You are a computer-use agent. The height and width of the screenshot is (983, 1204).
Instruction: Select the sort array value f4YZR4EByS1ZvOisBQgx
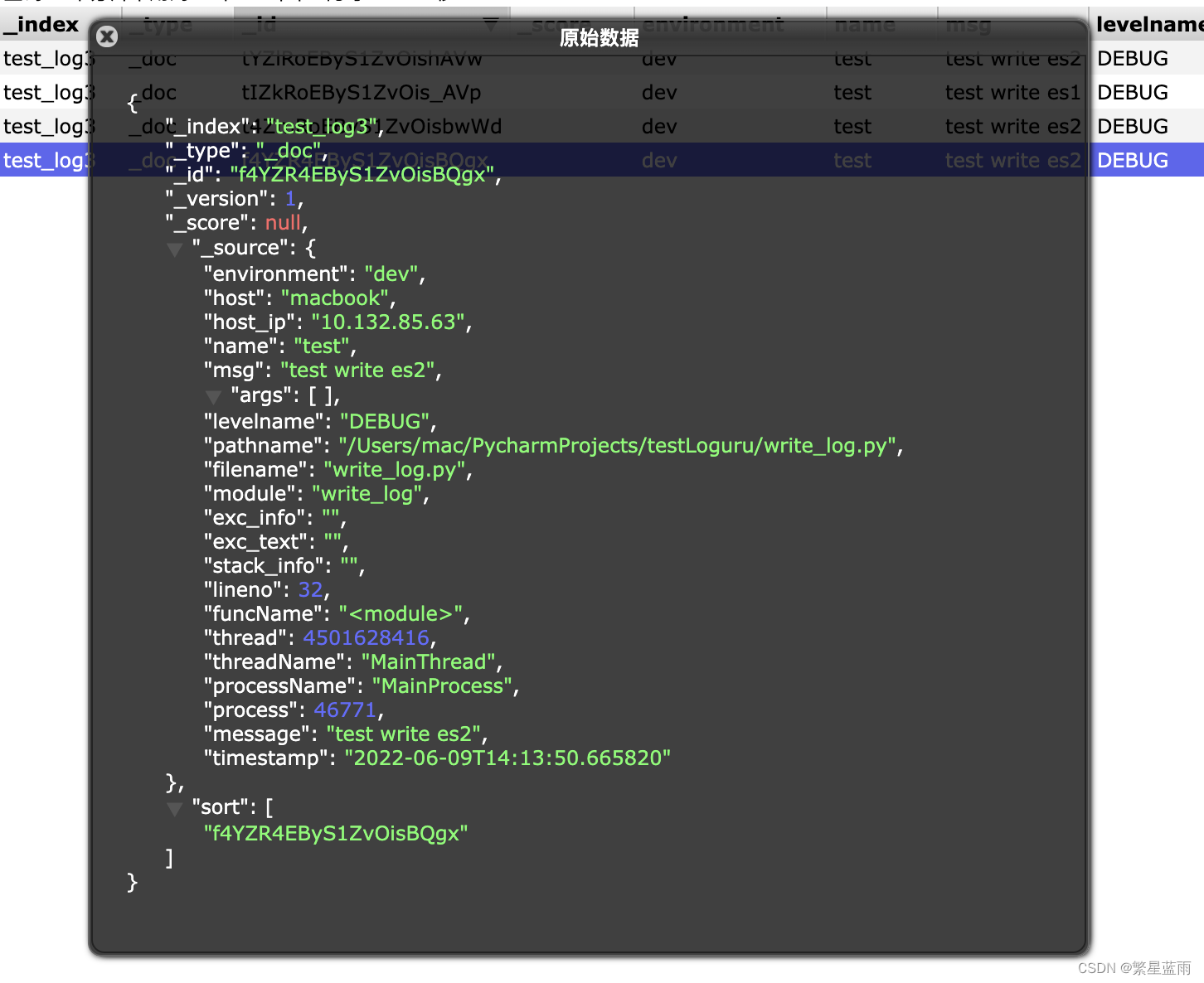[x=336, y=834]
